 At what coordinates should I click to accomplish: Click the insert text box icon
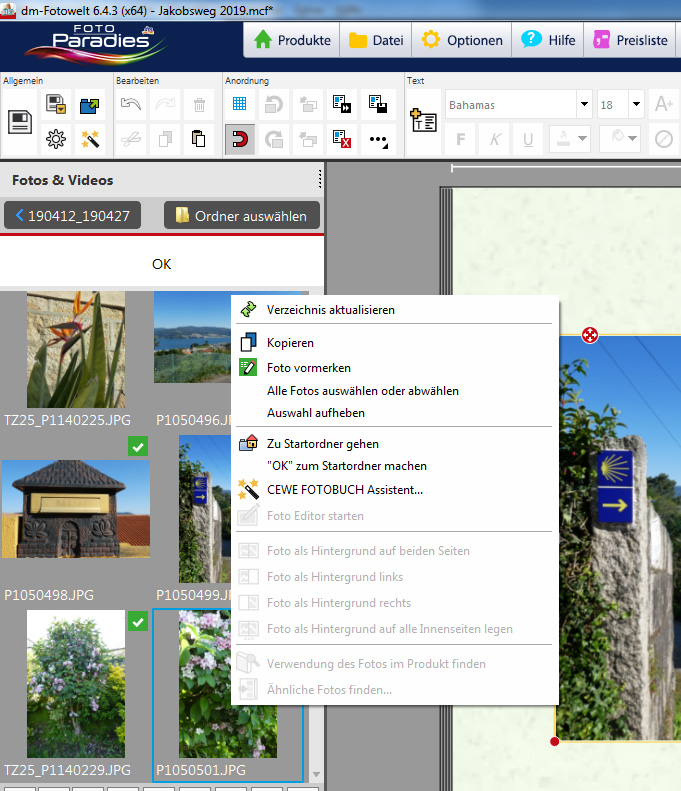423,121
